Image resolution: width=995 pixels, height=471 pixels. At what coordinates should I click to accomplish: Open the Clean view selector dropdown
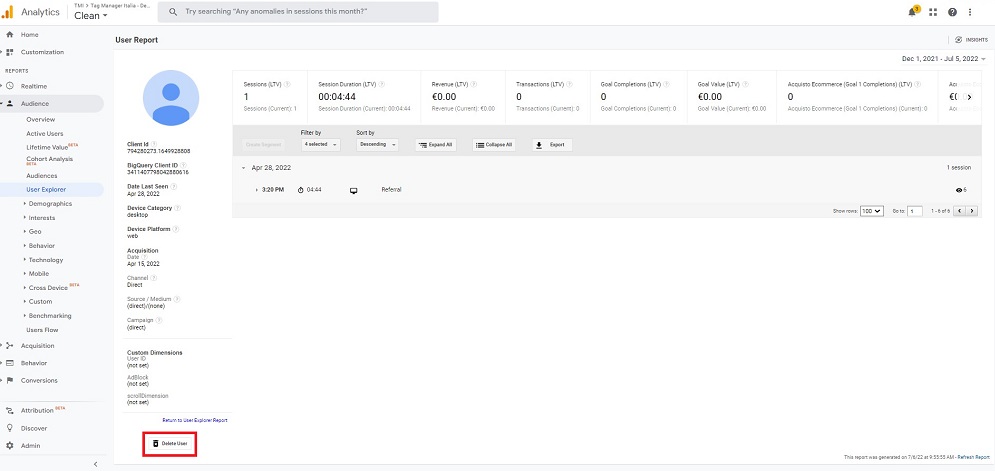91,16
